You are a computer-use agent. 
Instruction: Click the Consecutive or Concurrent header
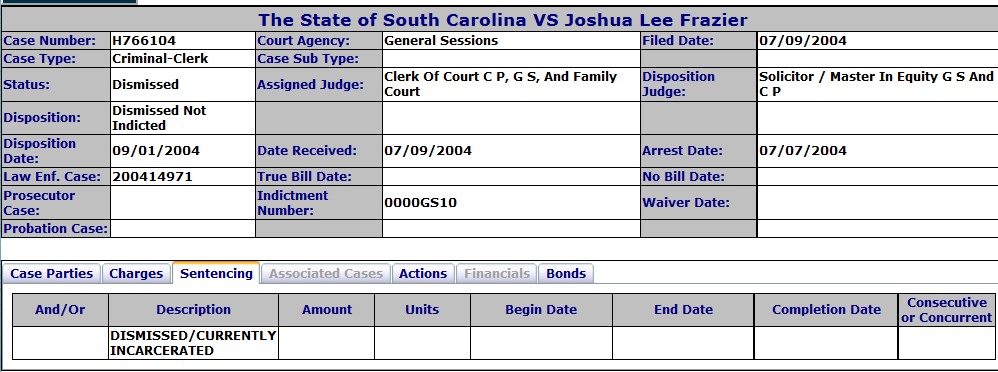tap(946, 310)
